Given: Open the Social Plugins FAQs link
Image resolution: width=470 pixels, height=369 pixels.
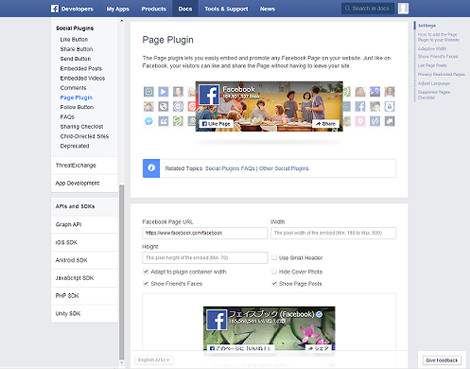Looking at the screenshot, I should (230, 168).
